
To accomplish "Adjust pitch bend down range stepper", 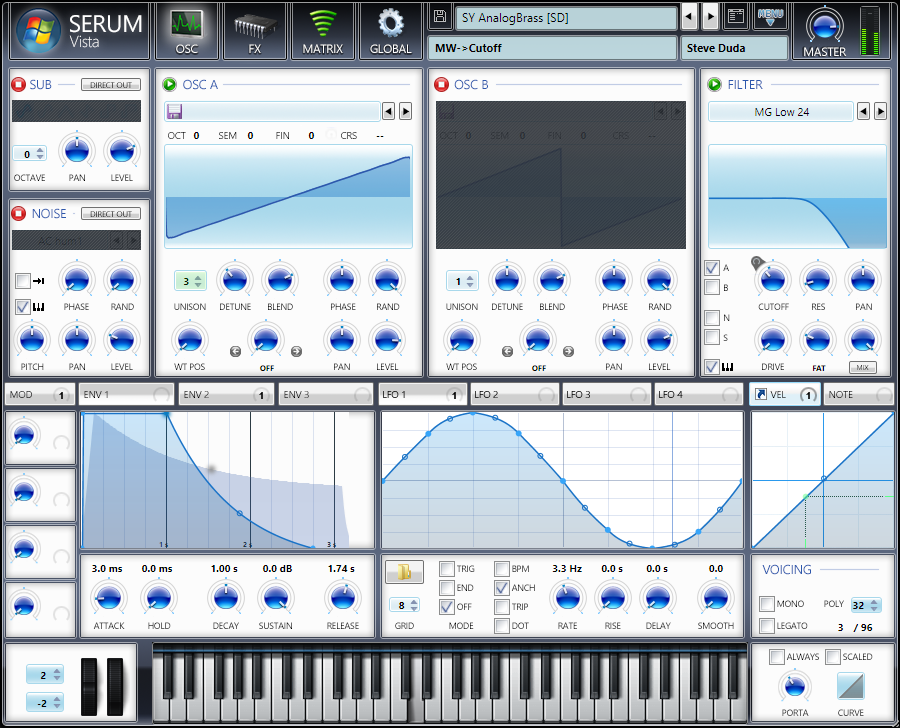I will 45,702.
